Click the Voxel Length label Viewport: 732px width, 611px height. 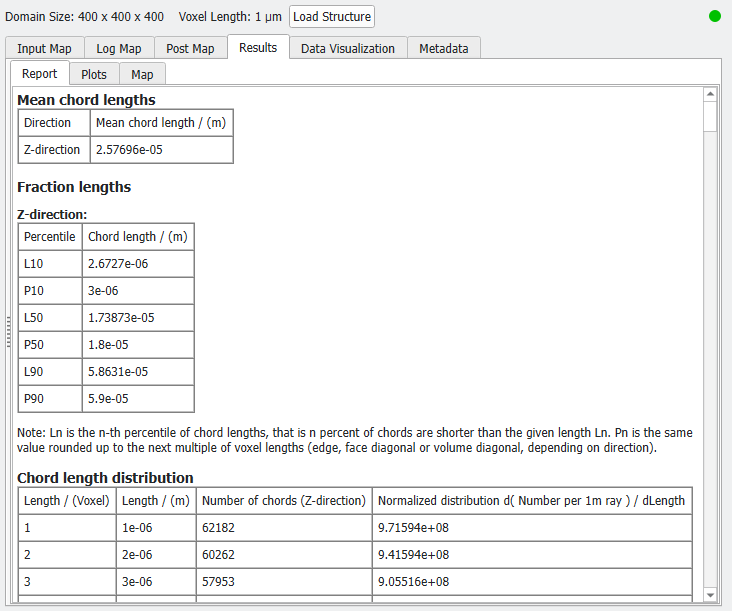(x=230, y=17)
